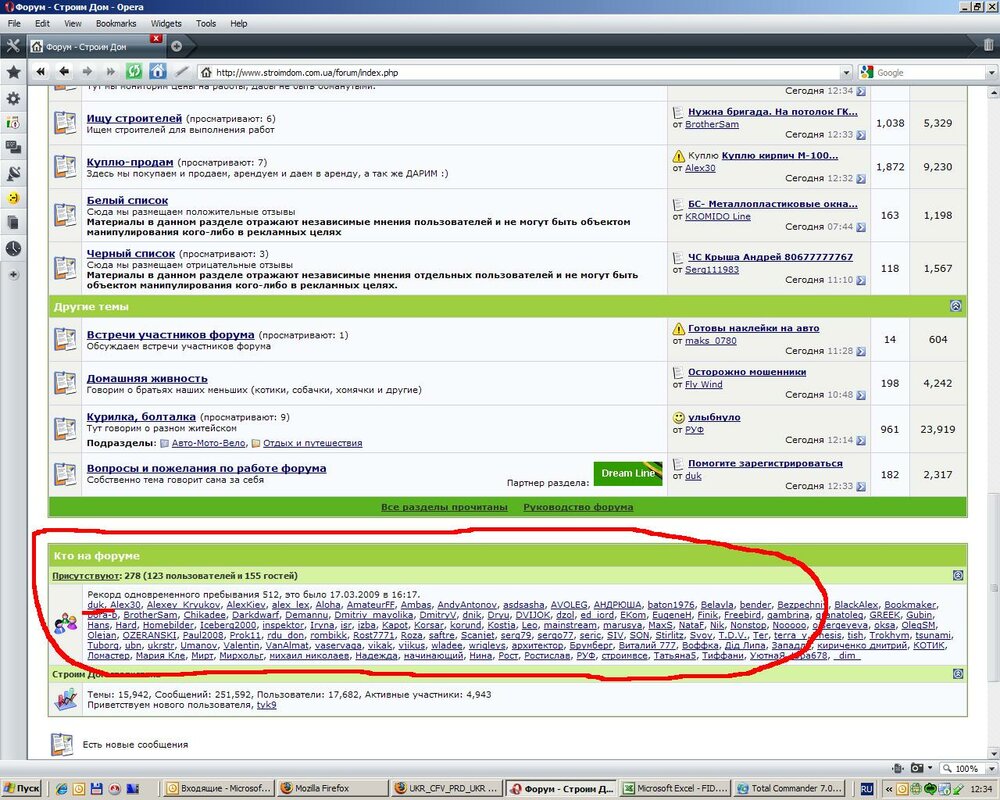Open the Встречи участников форума section
Viewport: 1000px width, 800px height.
[170, 334]
